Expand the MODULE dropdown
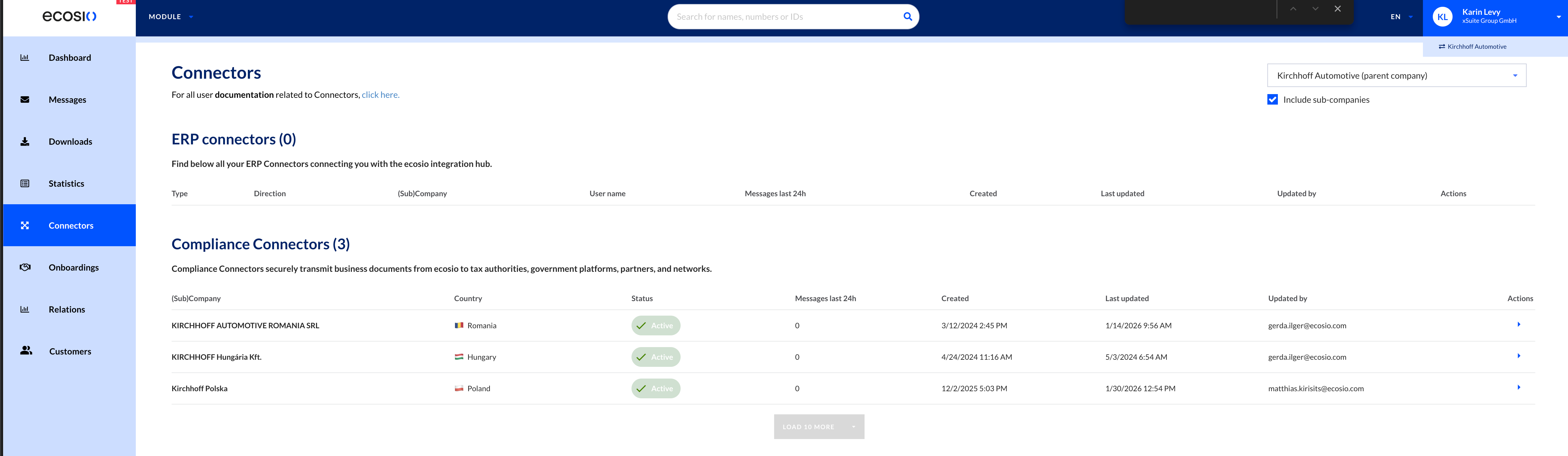The height and width of the screenshot is (456, 1568). (170, 17)
